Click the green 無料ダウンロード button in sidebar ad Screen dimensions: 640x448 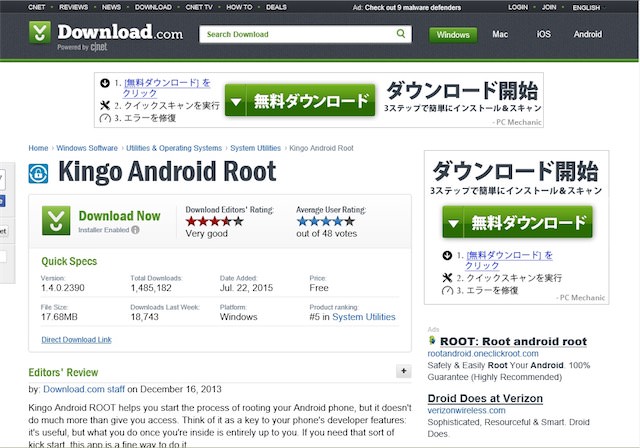[x=517, y=222]
